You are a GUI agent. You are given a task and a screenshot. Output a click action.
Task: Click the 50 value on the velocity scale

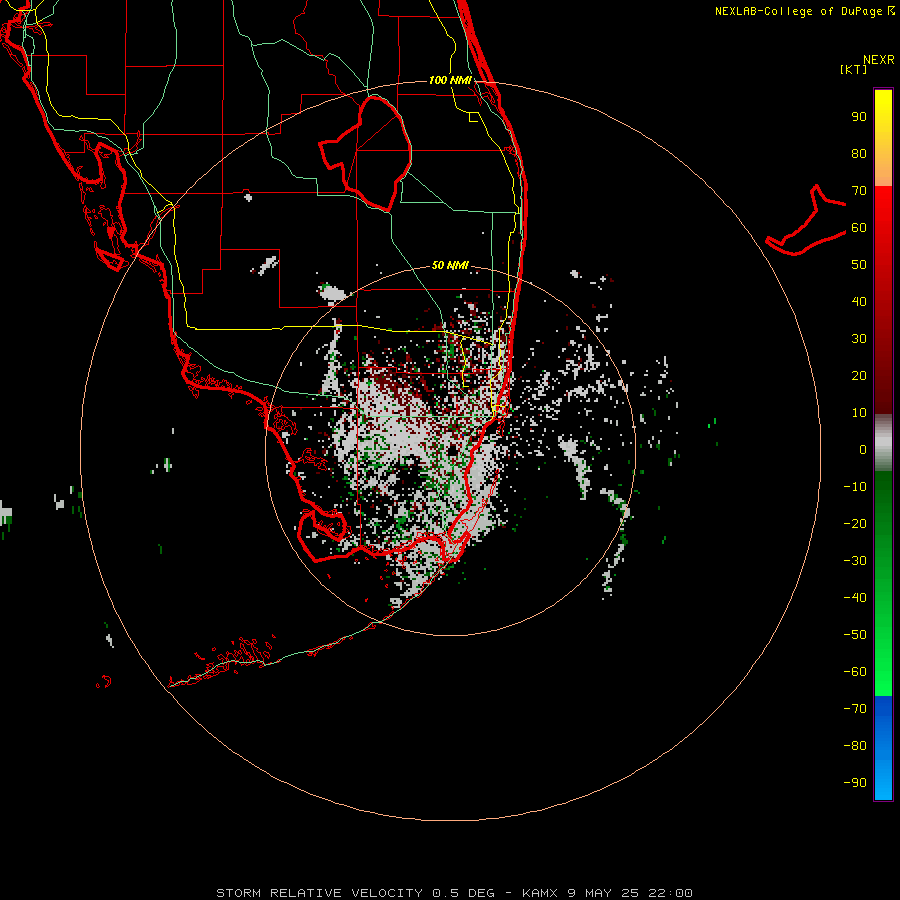[x=859, y=265]
